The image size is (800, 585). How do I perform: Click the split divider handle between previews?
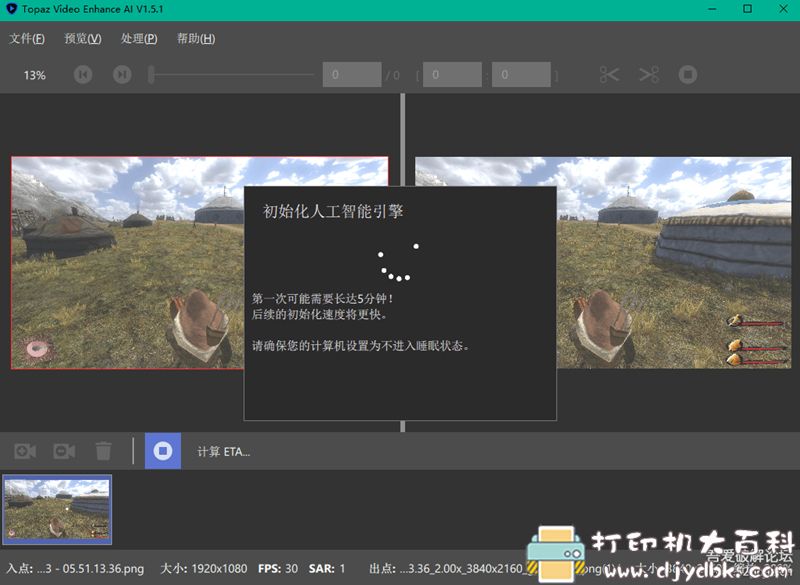(403, 139)
